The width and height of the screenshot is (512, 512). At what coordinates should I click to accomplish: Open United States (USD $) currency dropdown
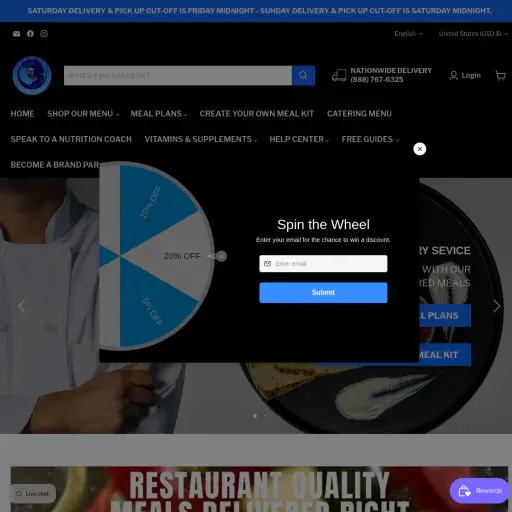pyautogui.click(x=473, y=34)
